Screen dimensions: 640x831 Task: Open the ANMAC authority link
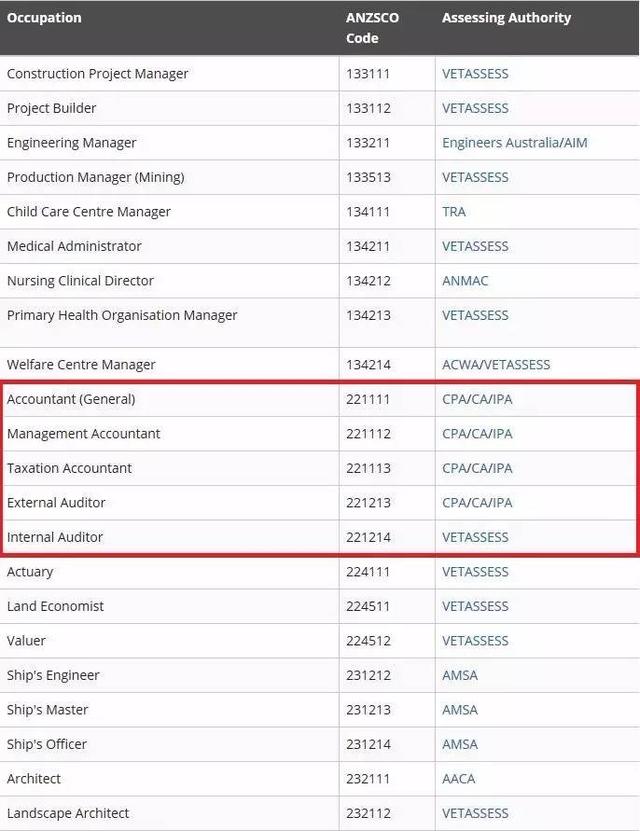pos(465,280)
